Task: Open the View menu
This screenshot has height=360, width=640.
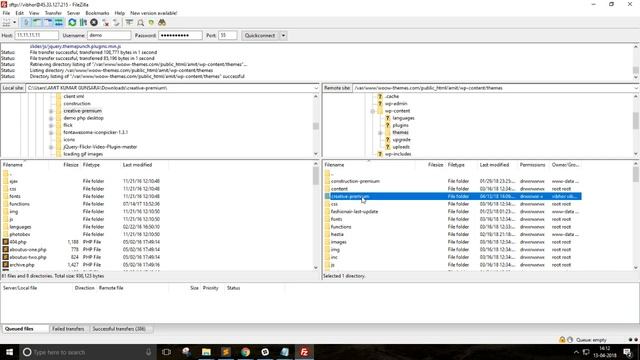Action: tap(34, 13)
